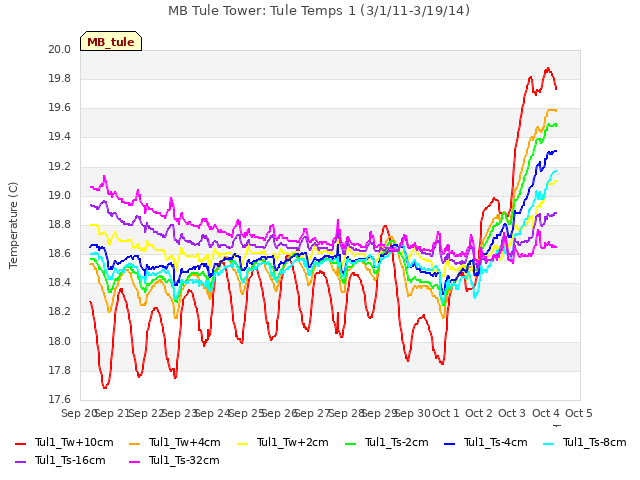Click the 20.0 y-axis tick label
This screenshot has height=480, width=640.
point(60,49)
